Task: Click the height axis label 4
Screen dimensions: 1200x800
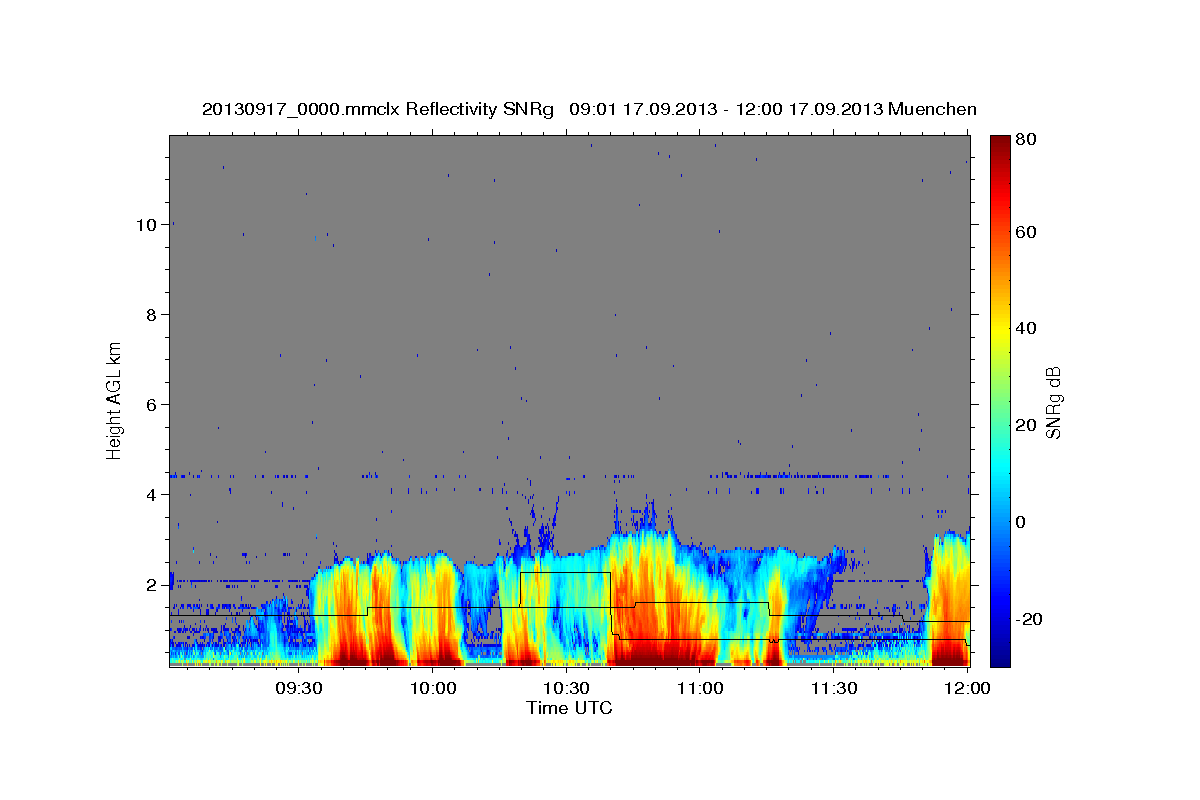Action: (151, 494)
